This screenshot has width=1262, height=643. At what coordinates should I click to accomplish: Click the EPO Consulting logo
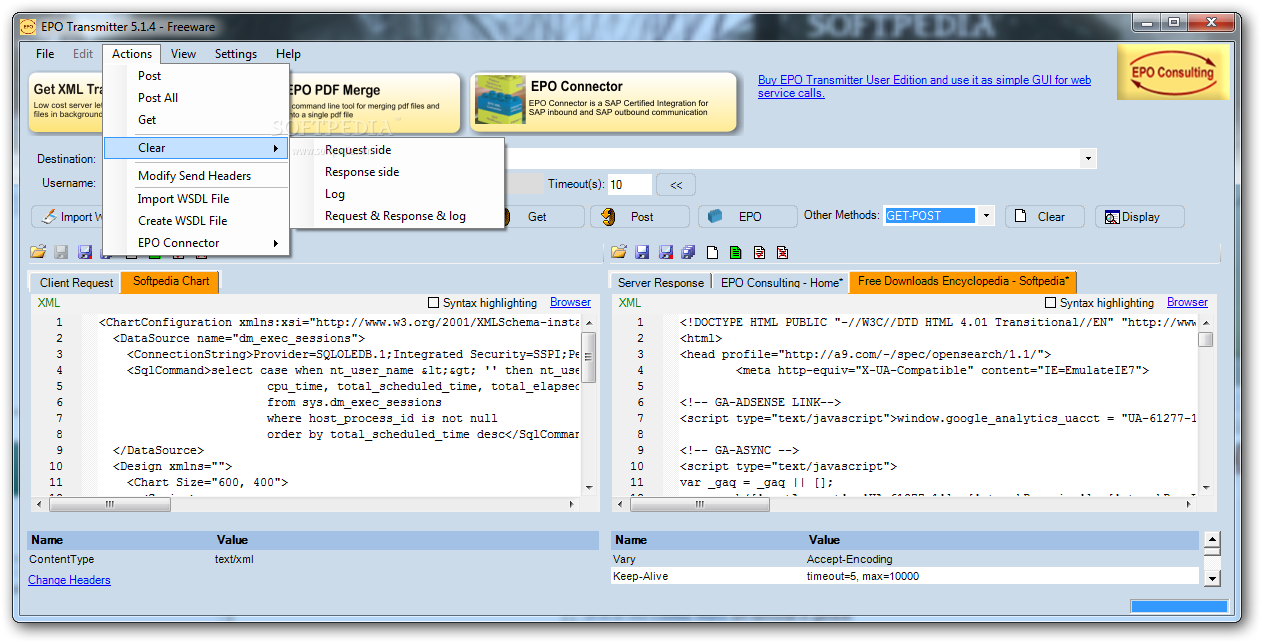click(1172, 71)
